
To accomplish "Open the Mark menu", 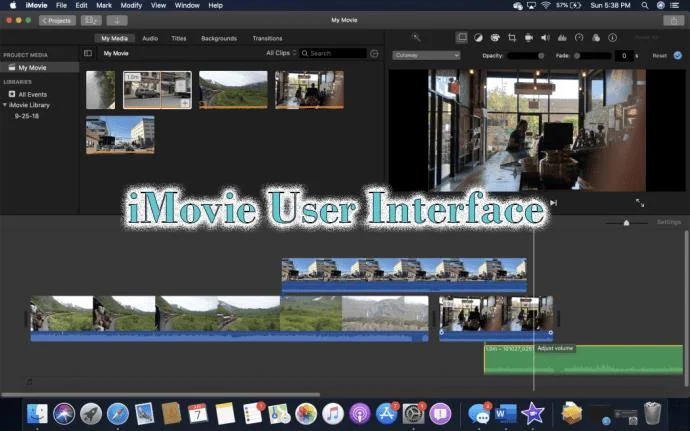I will click(x=104, y=5).
